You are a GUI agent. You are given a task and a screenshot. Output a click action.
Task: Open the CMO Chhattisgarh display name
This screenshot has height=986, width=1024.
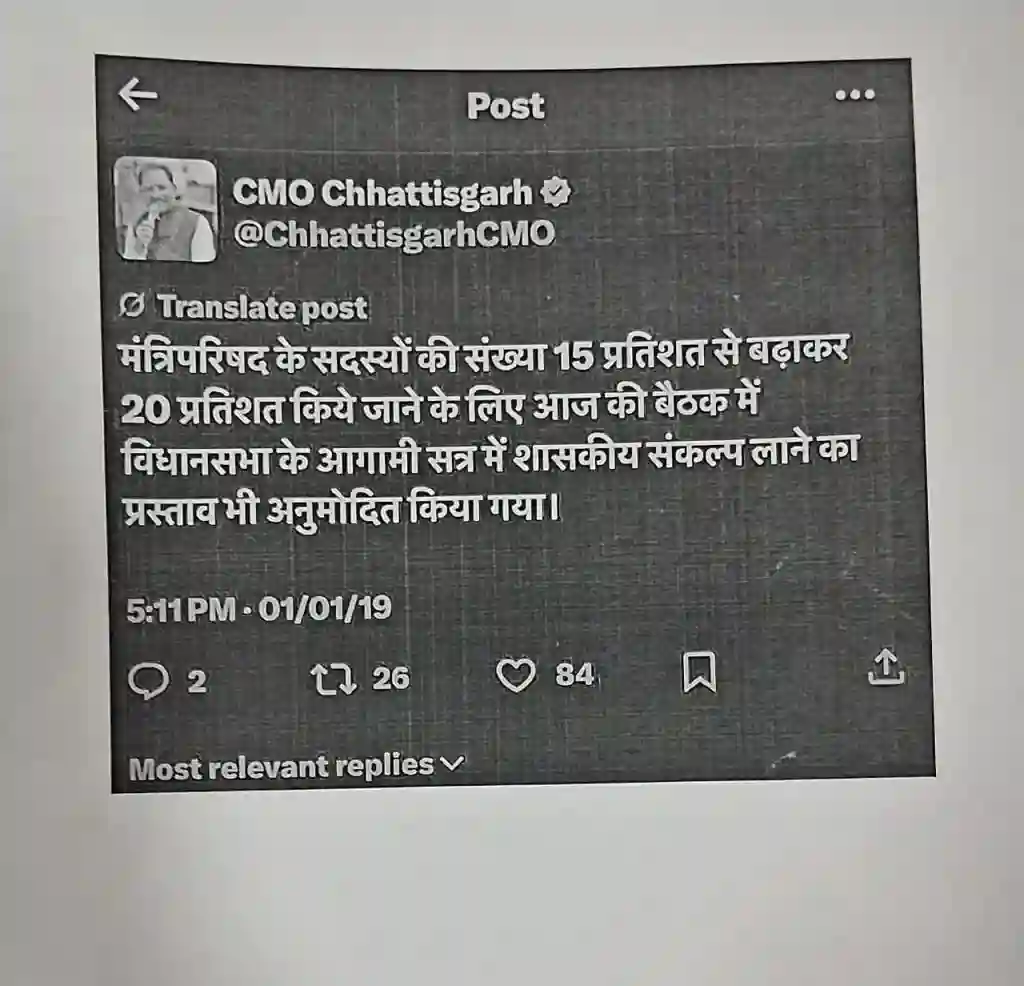pos(383,193)
